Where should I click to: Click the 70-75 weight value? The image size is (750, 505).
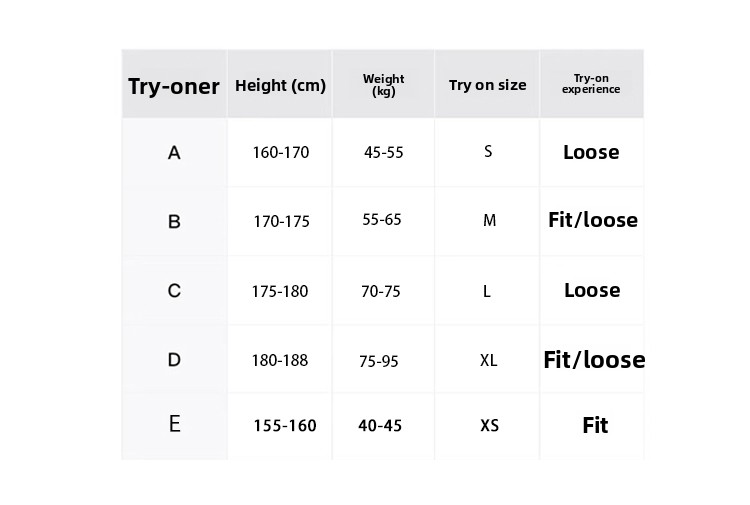(x=381, y=292)
